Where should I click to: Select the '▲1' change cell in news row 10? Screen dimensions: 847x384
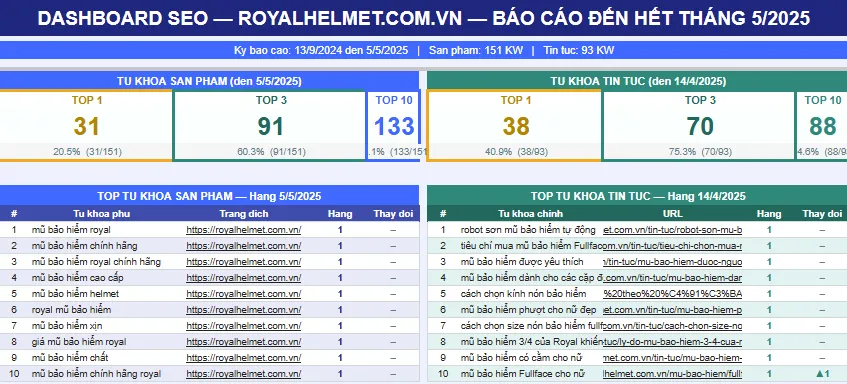click(822, 374)
